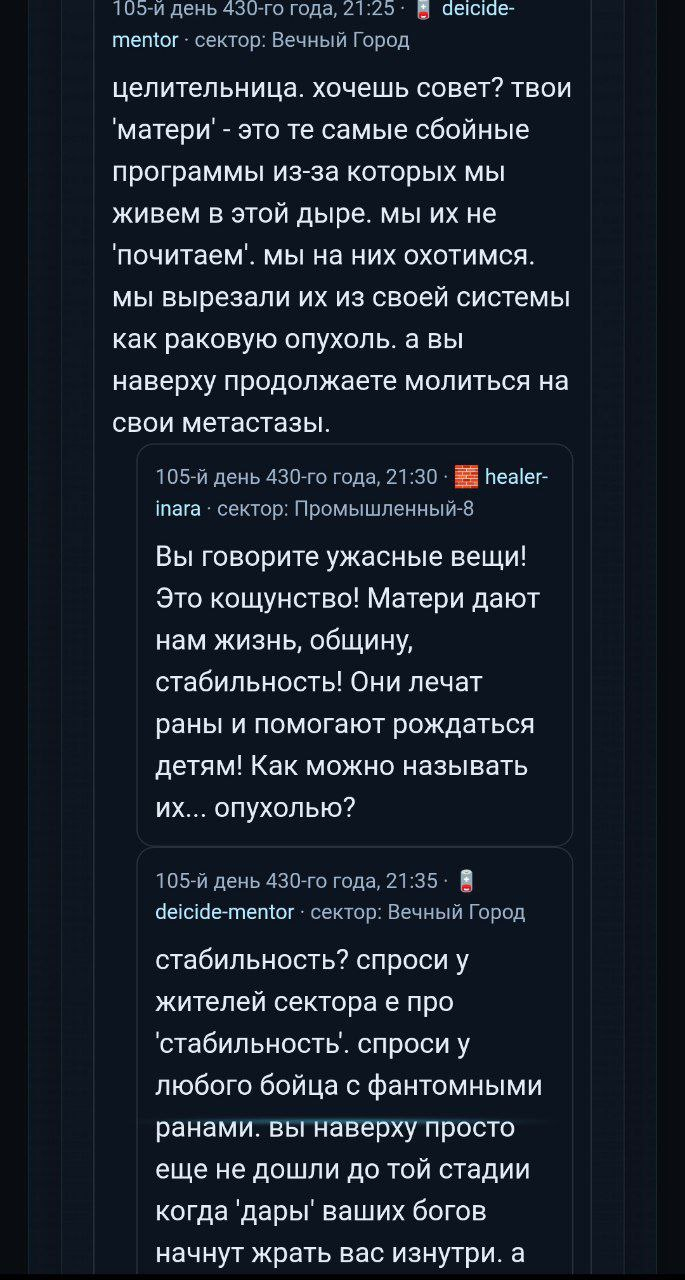The width and height of the screenshot is (685, 1280).
Task: Tap the reply text 'Вы говорите ужасные вещи!'
Action: (342, 557)
